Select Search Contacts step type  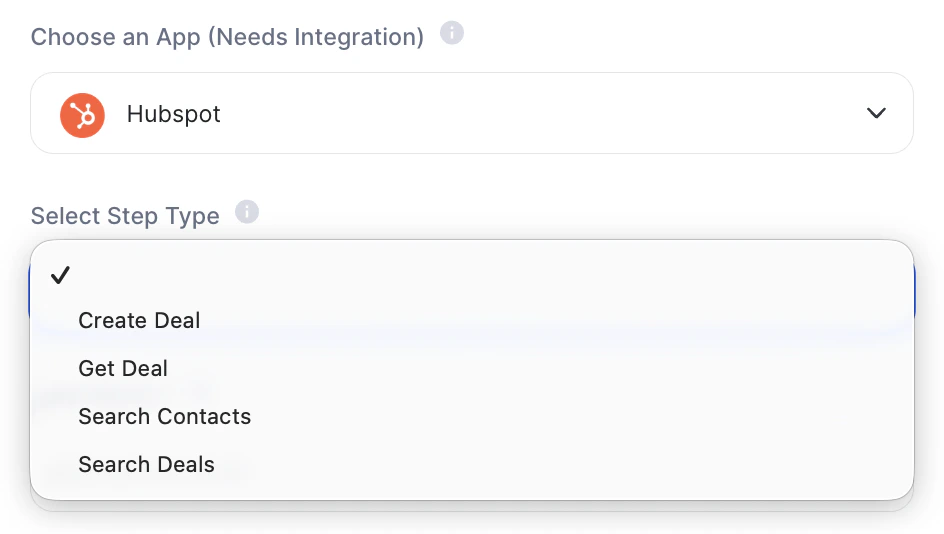[x=164, y=417]
